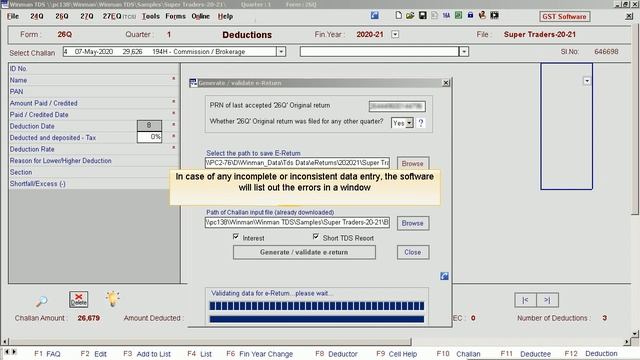Screen dimensions: 640x360
Task: Click F8 Deductor shortcut
Action: 336,354
